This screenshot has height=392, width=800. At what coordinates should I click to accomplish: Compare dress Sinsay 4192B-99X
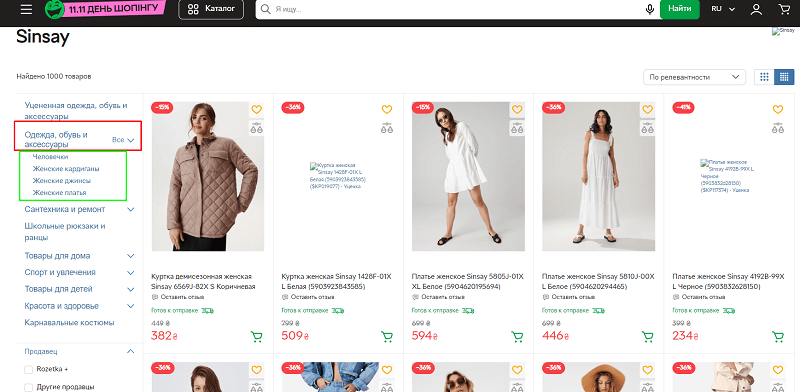778,128
